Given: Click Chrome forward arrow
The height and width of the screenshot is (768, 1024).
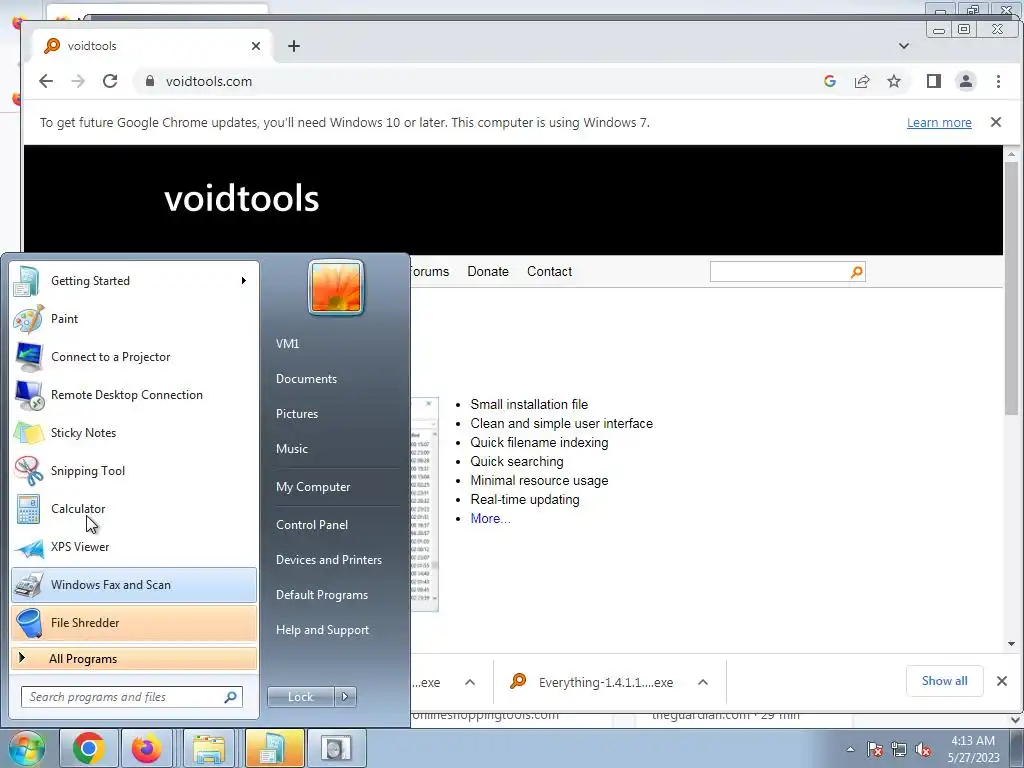Looking at the screenshot, I should tap(78, 81).
